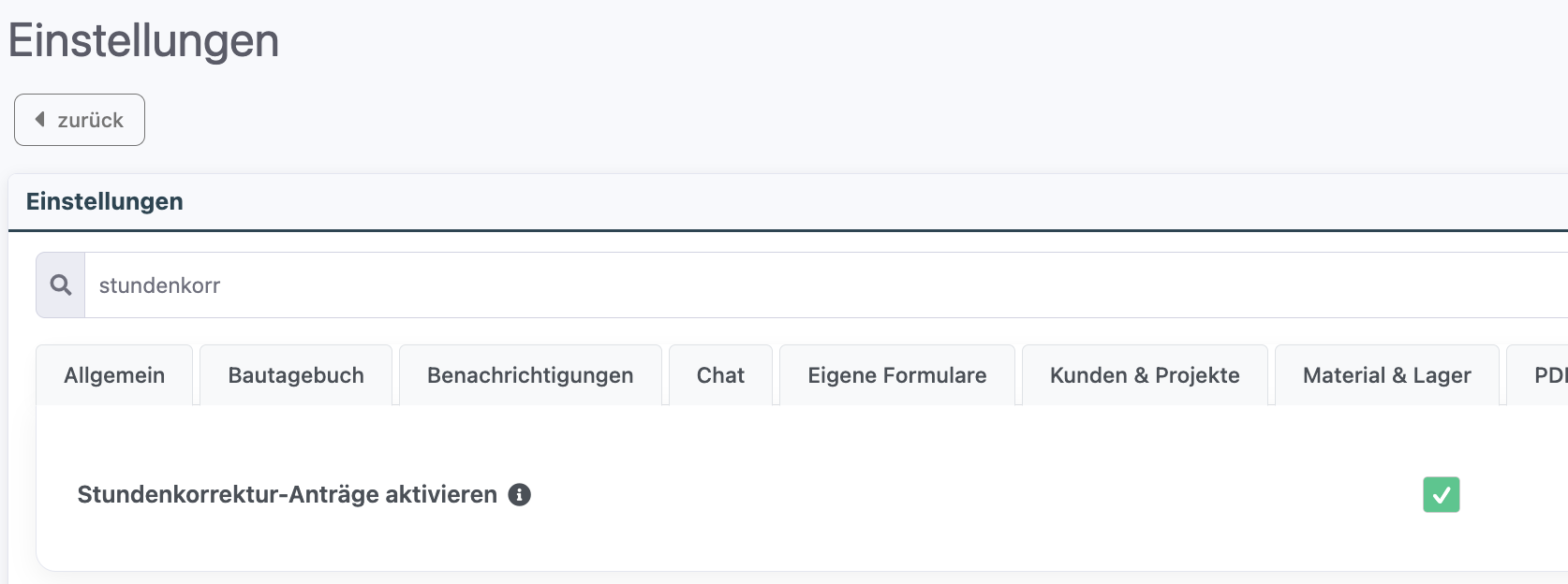Viewport: 1568px width, 584px height.
Task: Click the info icon beside Stundenkorrektur-Anträge
Action: point(519,495)
